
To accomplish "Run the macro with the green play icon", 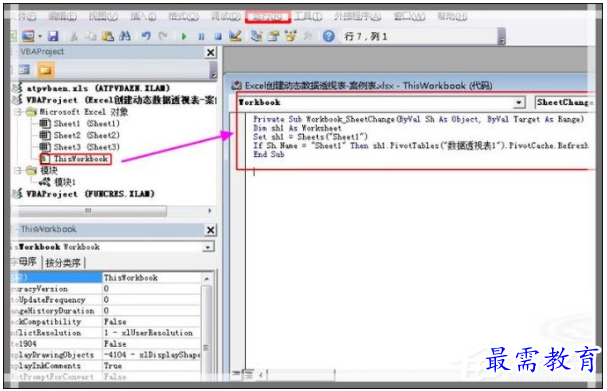I will (184, 36).
